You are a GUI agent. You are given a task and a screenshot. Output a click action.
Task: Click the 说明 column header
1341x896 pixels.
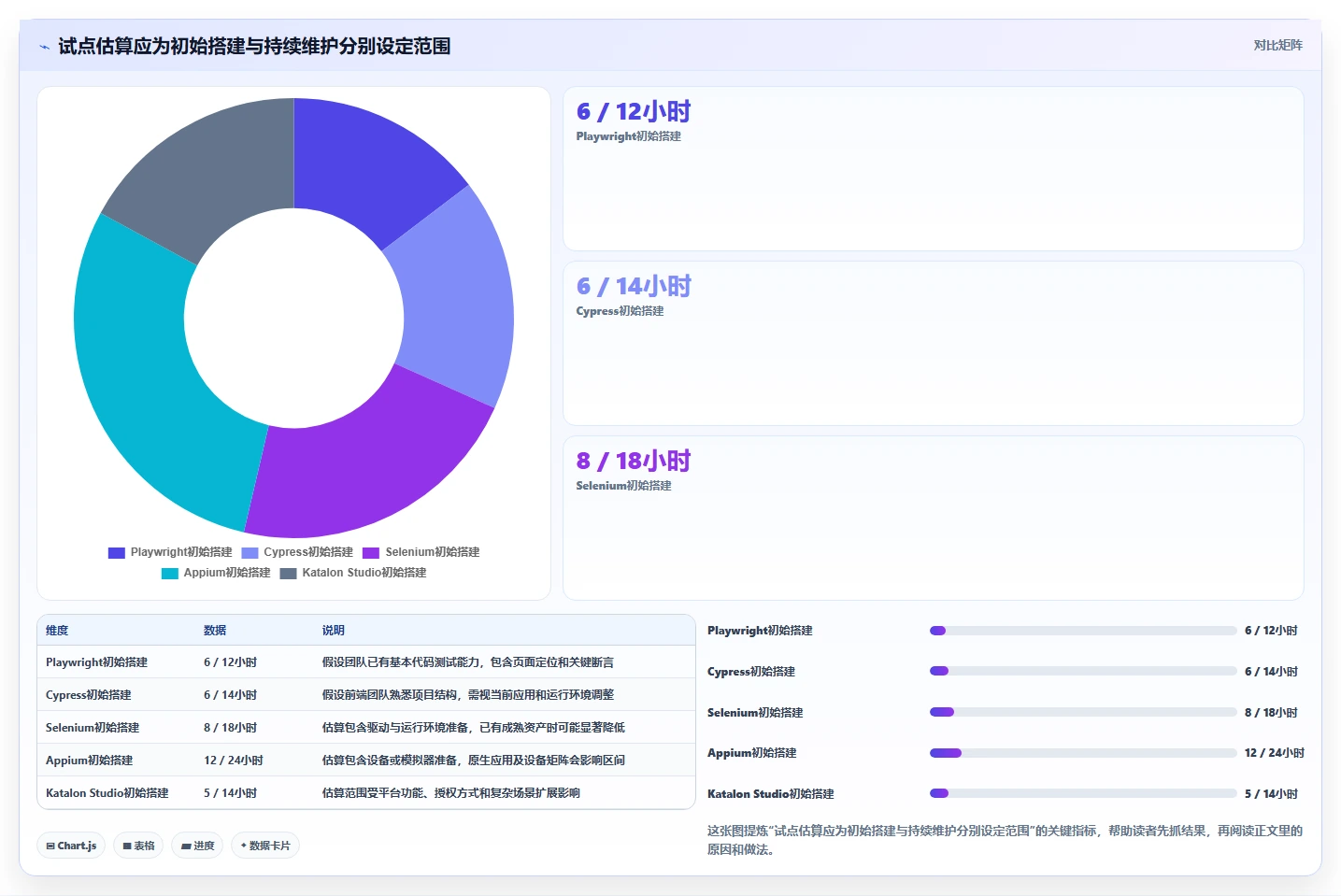click(334, 631)
